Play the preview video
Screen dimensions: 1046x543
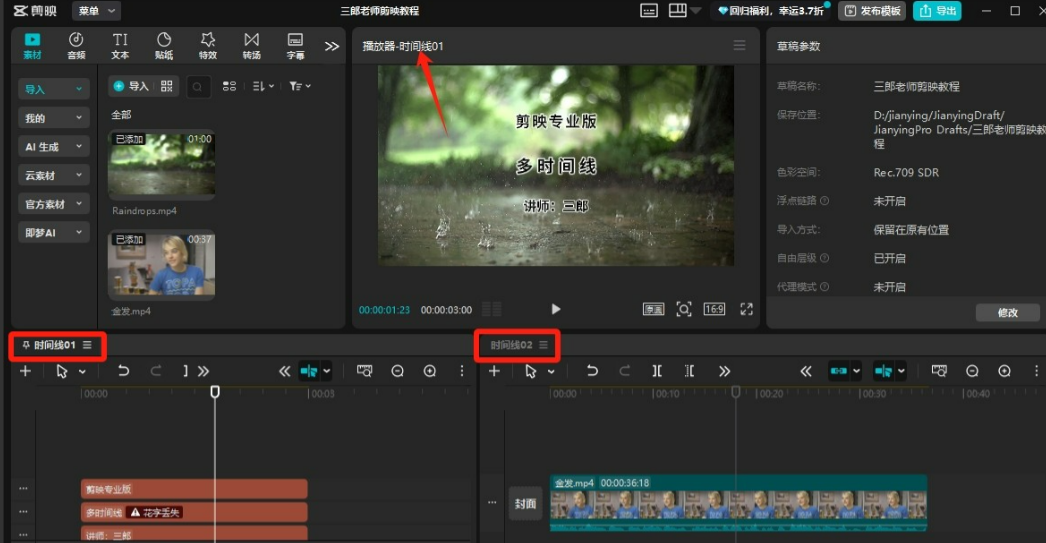pyautogui.click(x=556, y=309)
